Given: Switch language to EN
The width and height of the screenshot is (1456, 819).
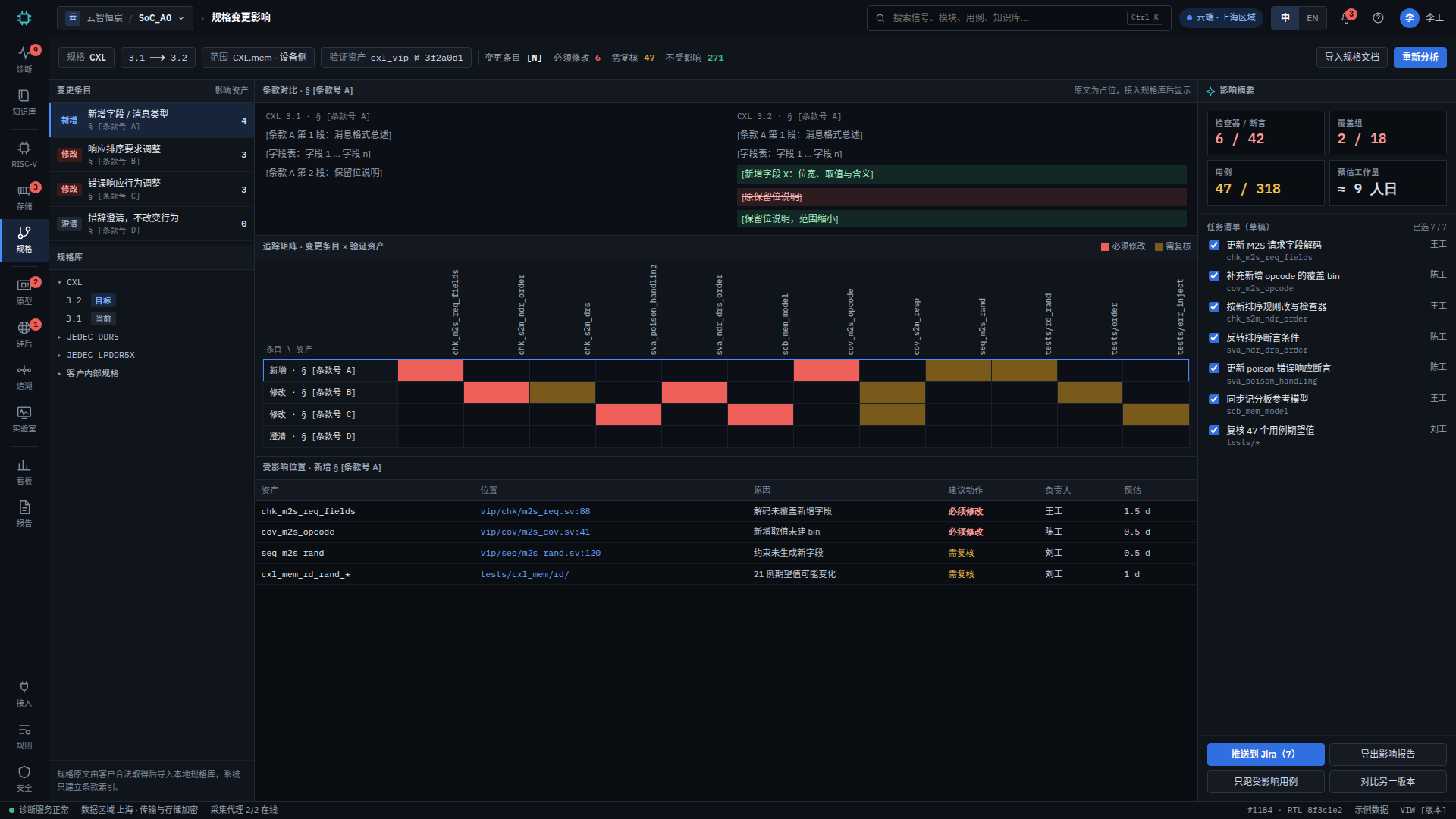Looking at the screenshot, I should click(1313, 17).
